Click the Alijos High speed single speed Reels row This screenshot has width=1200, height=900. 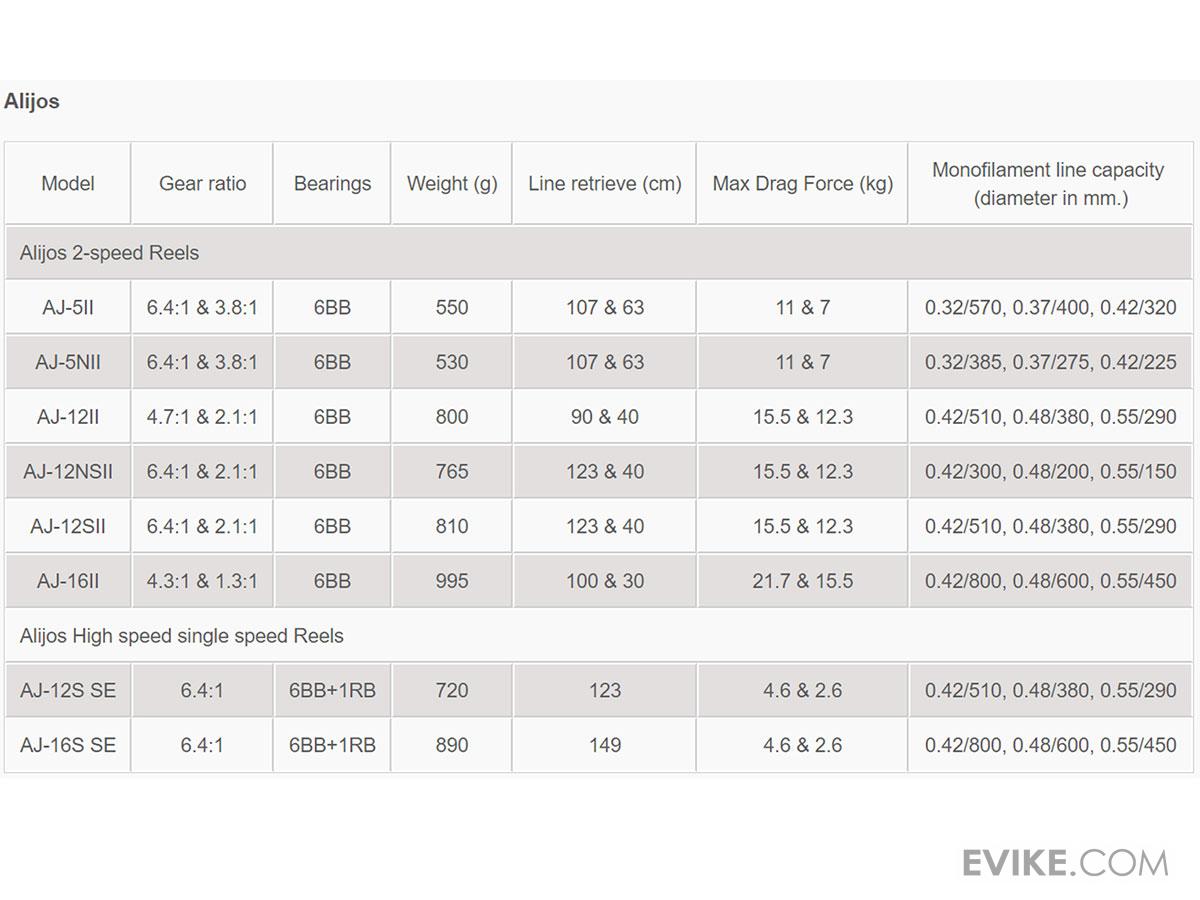coord(181,636)
